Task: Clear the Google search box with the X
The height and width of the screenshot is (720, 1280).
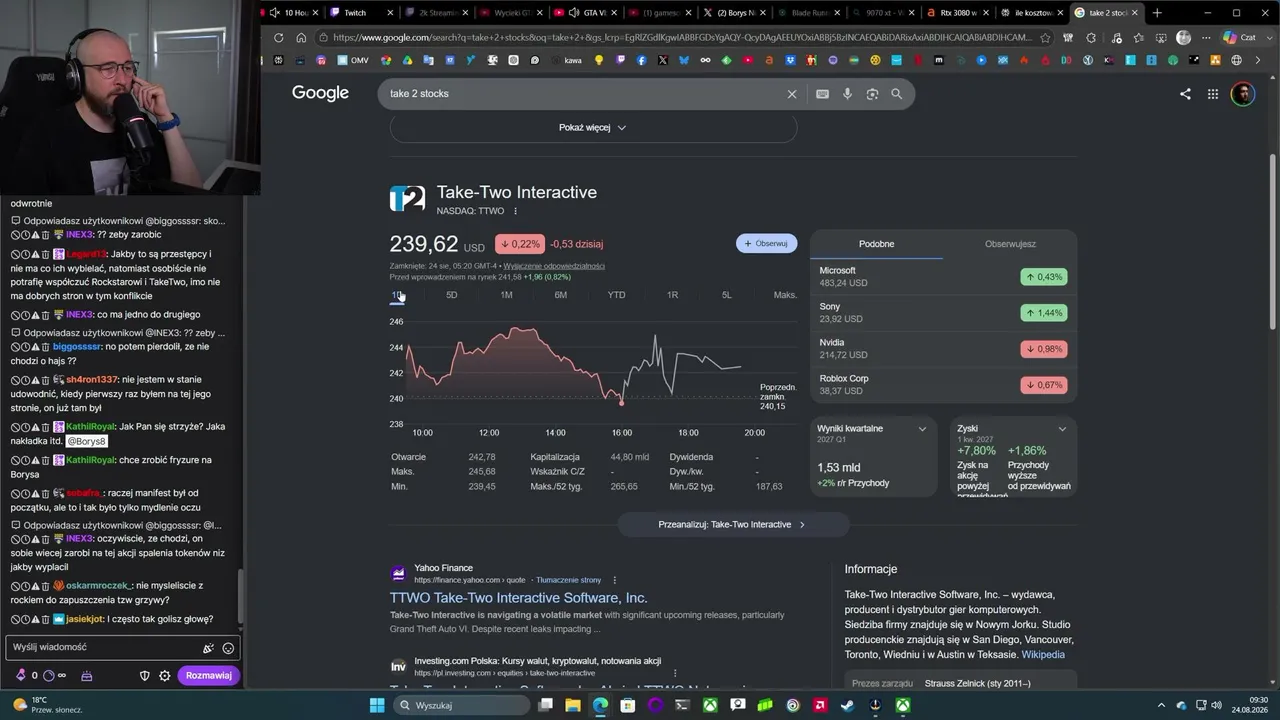Action: click(792, 94)
